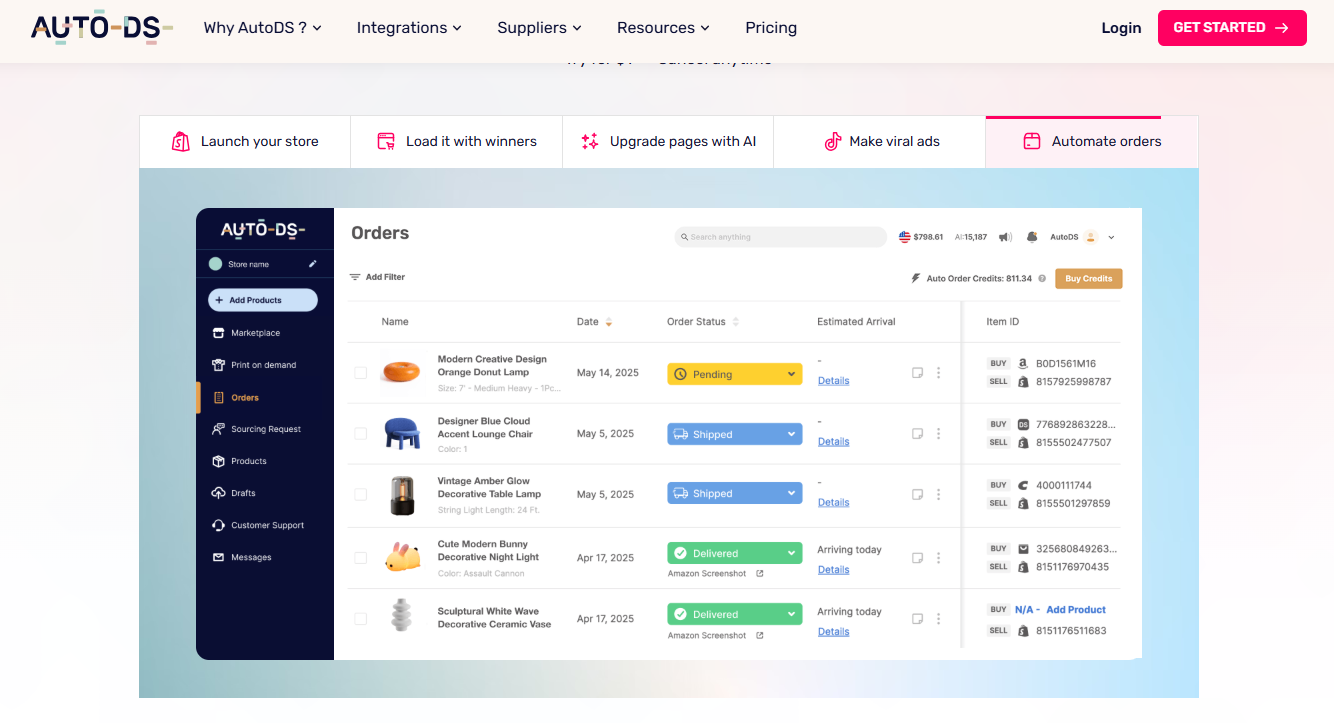Expand the account chevron next to AutoDS avatar
Screen dimensions: 1334x723
tap(1112, 238)
